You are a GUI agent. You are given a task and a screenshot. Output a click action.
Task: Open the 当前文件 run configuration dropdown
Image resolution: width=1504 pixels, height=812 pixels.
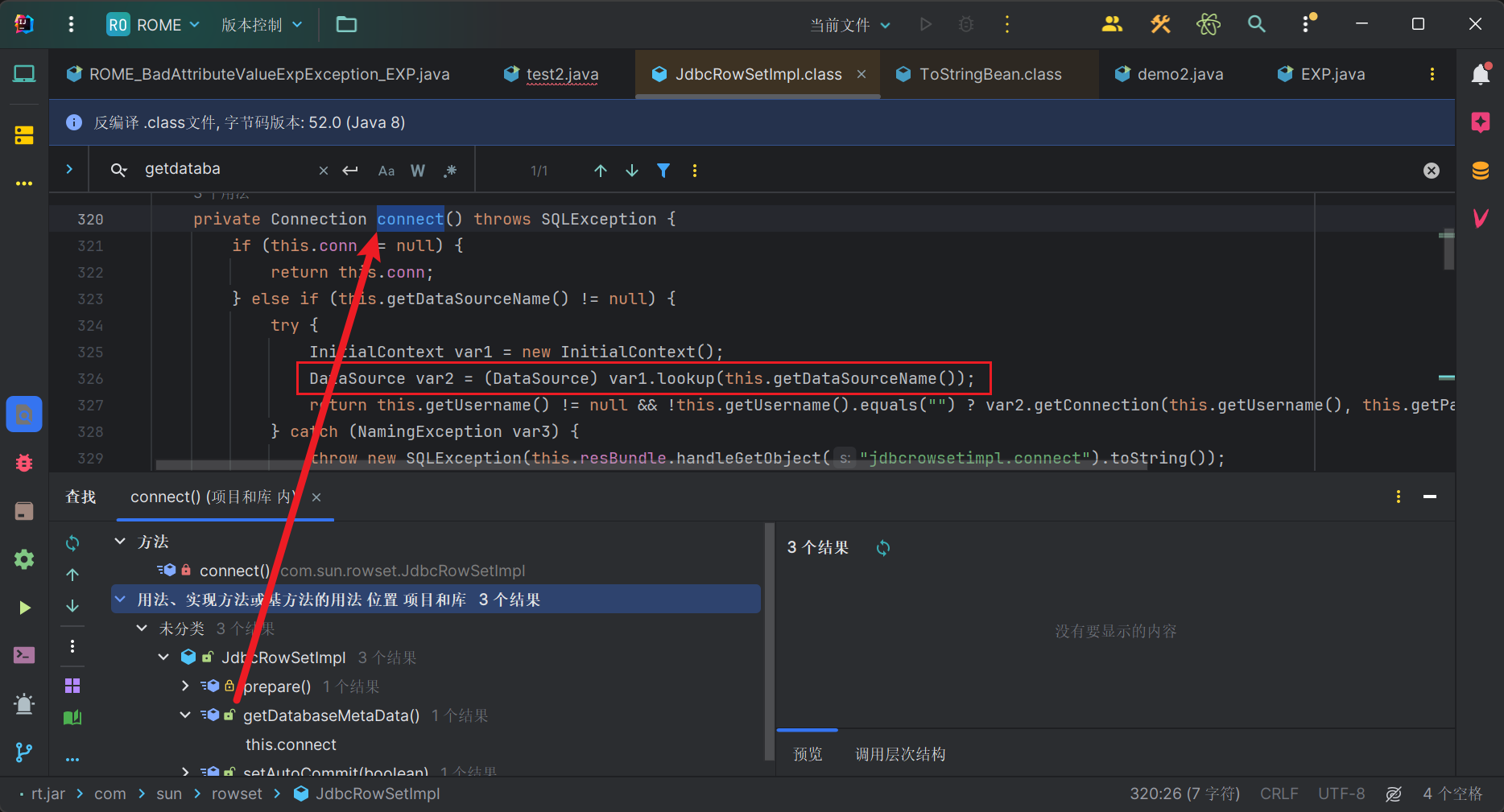tap(850, 25)
